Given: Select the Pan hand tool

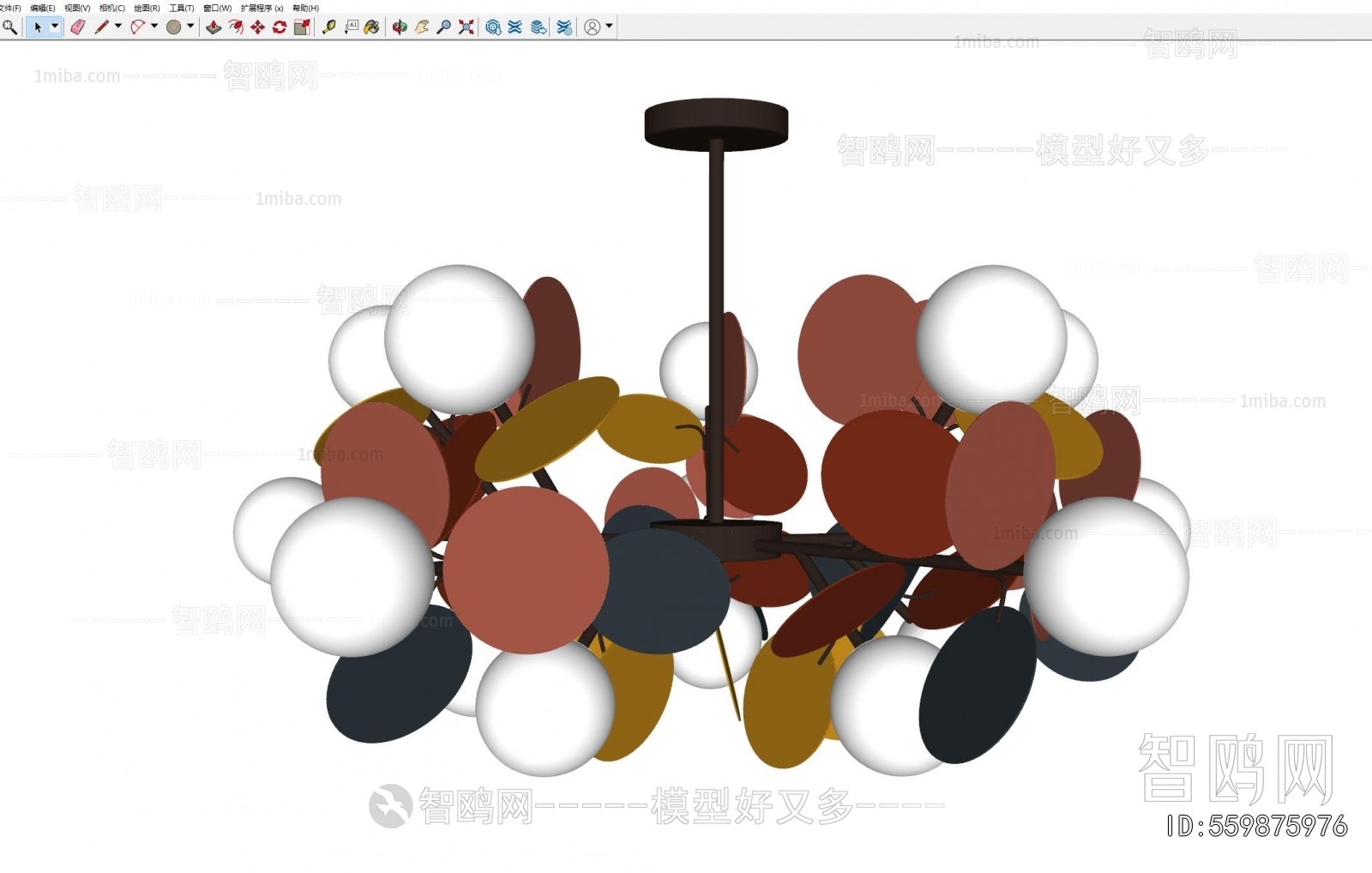Looking at the screenshot, I should click(422, 27).
